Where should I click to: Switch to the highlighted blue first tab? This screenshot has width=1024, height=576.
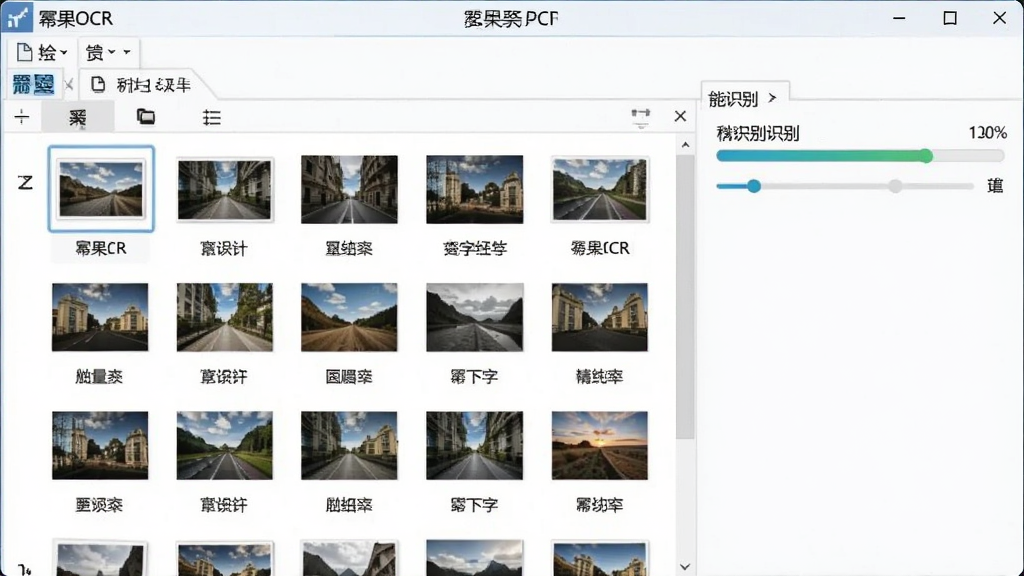(x=33, y=85)
